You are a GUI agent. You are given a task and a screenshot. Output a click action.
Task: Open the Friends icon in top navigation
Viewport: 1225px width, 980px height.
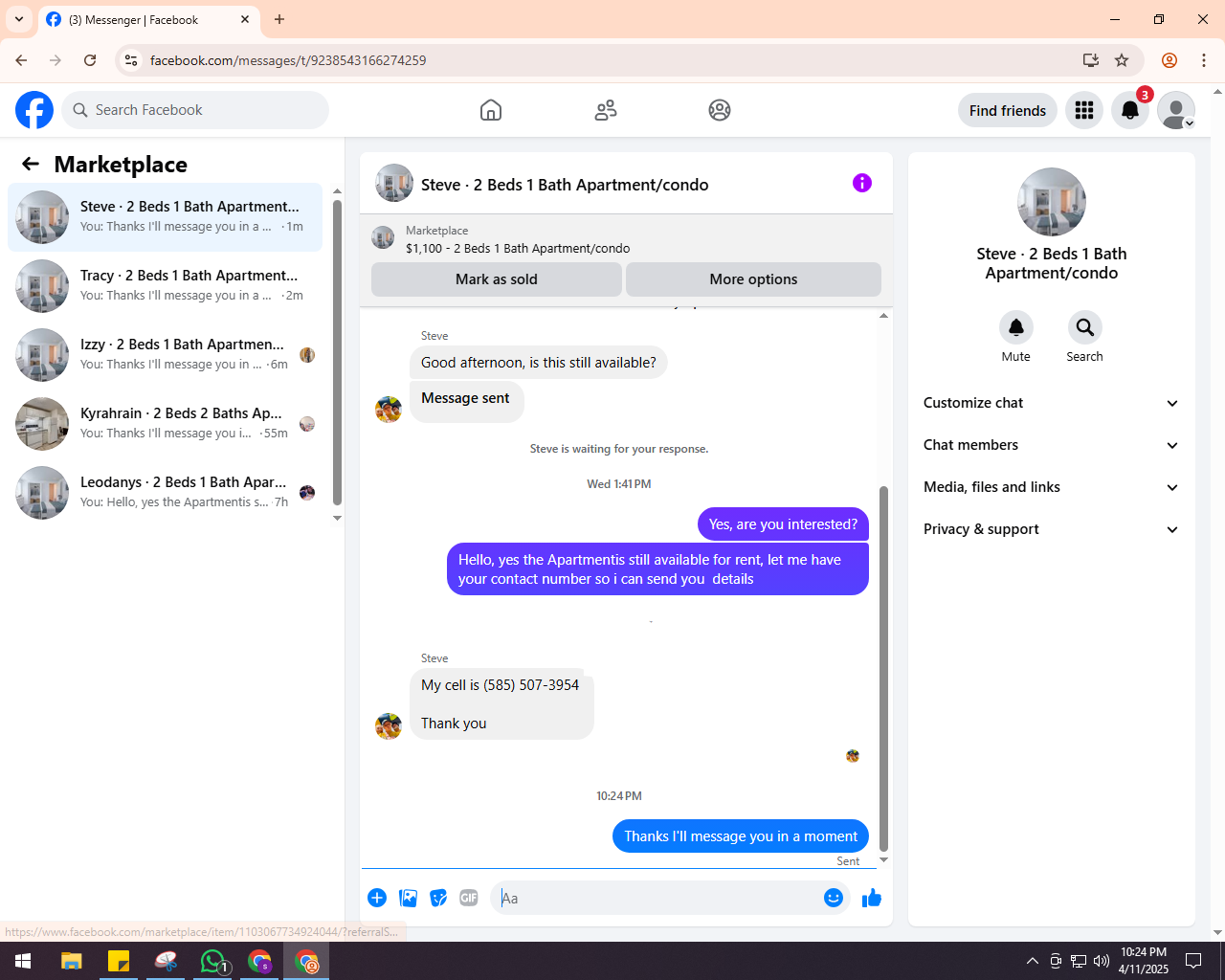click(606, 110)
